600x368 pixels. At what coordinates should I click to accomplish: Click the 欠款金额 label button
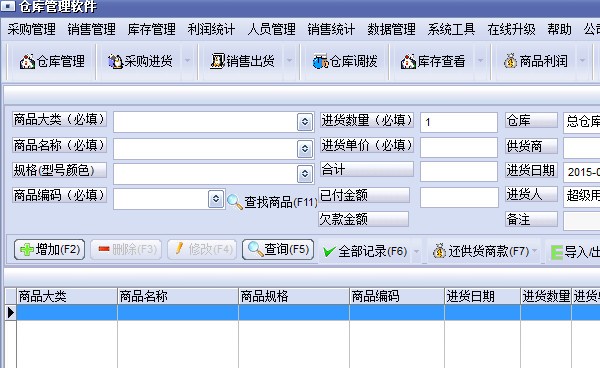(x=363, y=219)
